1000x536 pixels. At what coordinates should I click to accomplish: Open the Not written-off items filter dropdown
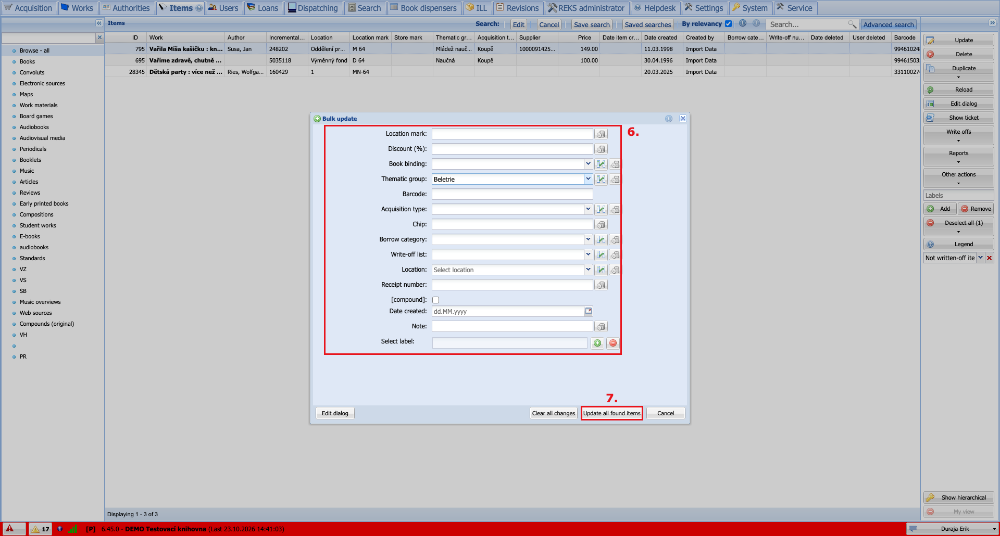[x=980, y=258]
